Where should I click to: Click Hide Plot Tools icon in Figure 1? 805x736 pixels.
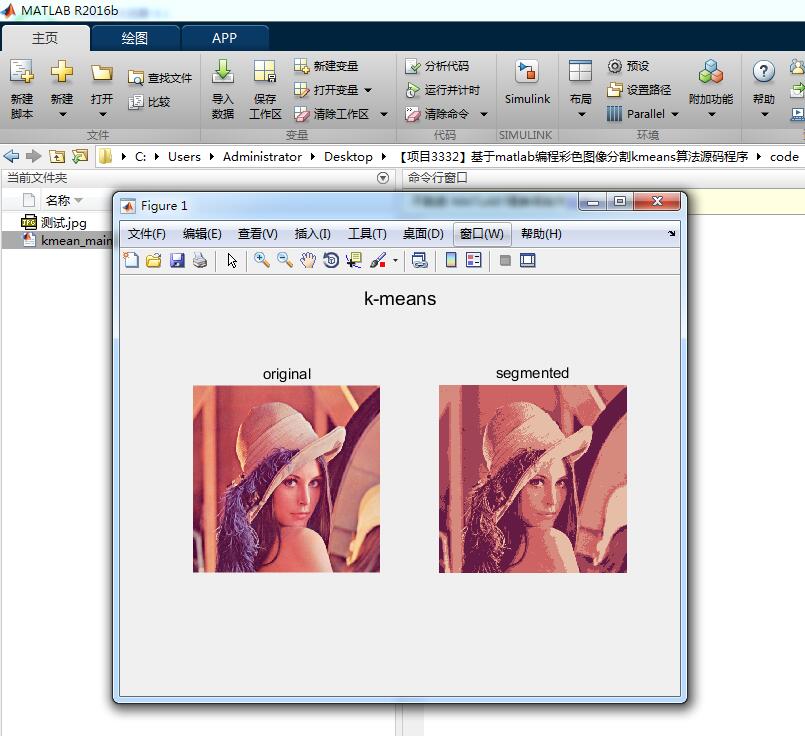[x=505, y=260]
